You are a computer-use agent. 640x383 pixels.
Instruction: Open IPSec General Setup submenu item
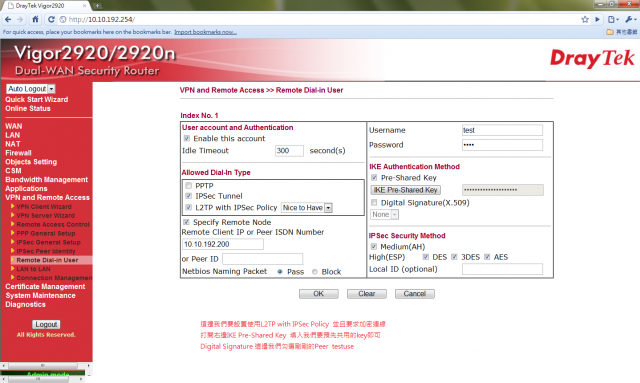pyautogui.click(x=48, y=242)
